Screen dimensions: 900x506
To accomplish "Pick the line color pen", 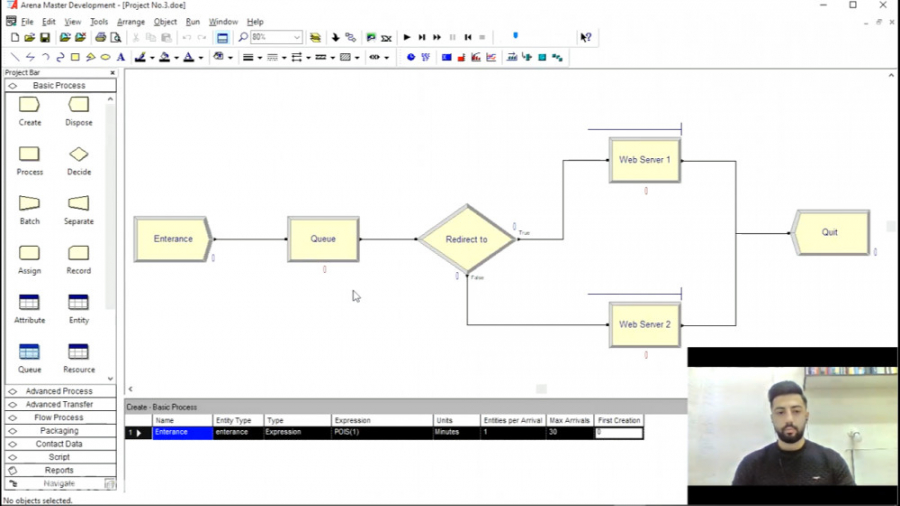I will [x=140, y=57].
